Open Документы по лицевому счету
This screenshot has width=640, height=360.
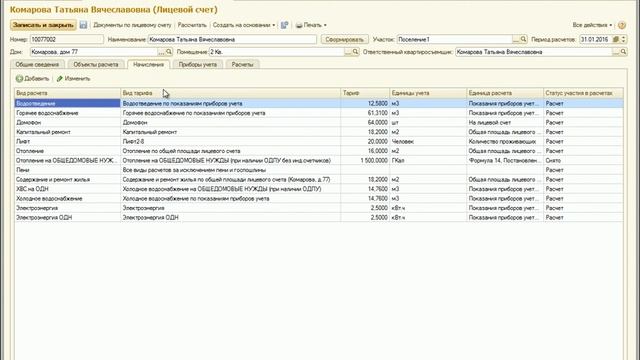click(x=132, y=25)
